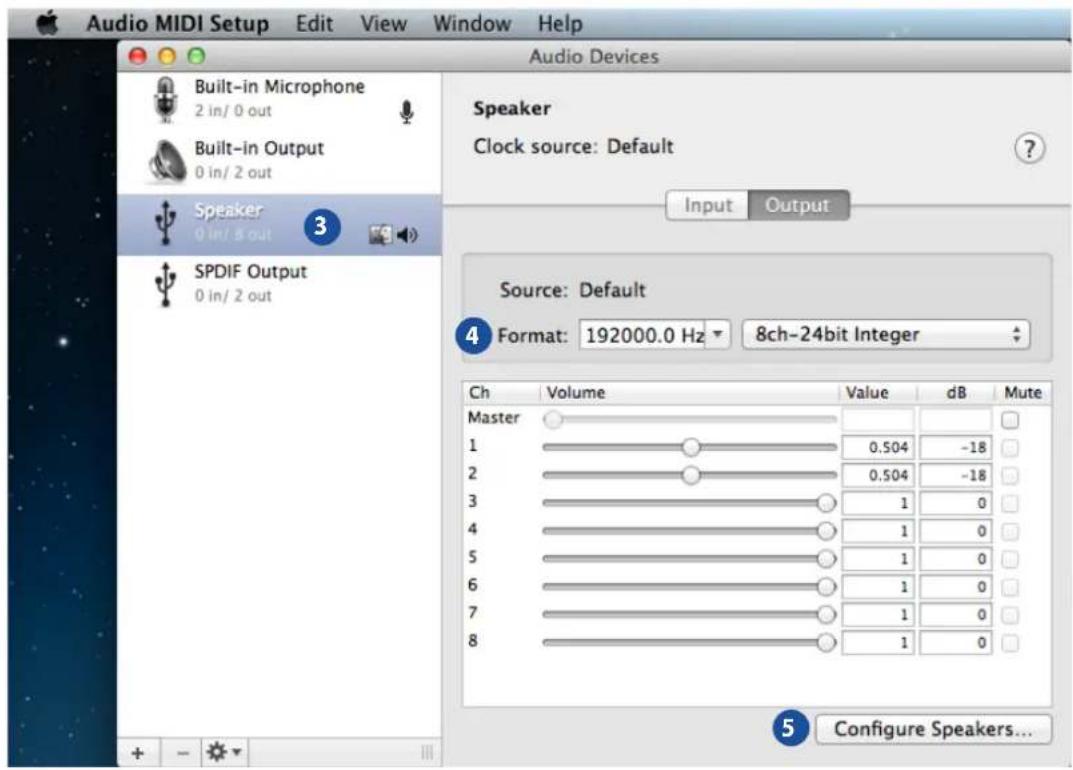The image size is (1073, 770).
Task: Open the 8ch-24bit Integer format dropdown
Action: point(886,335)
